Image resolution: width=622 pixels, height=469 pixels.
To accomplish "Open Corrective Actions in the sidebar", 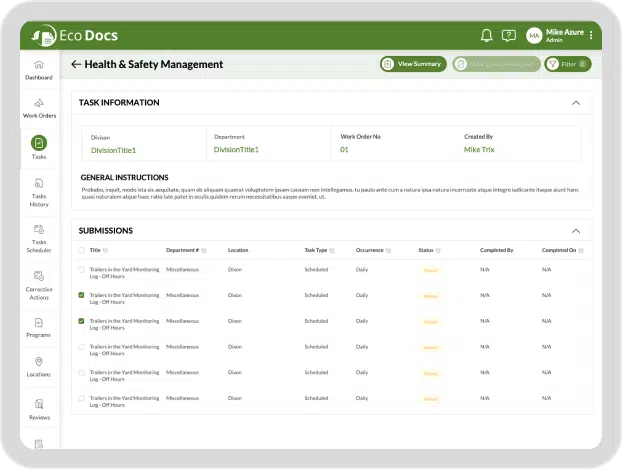I will coord(39,283).
